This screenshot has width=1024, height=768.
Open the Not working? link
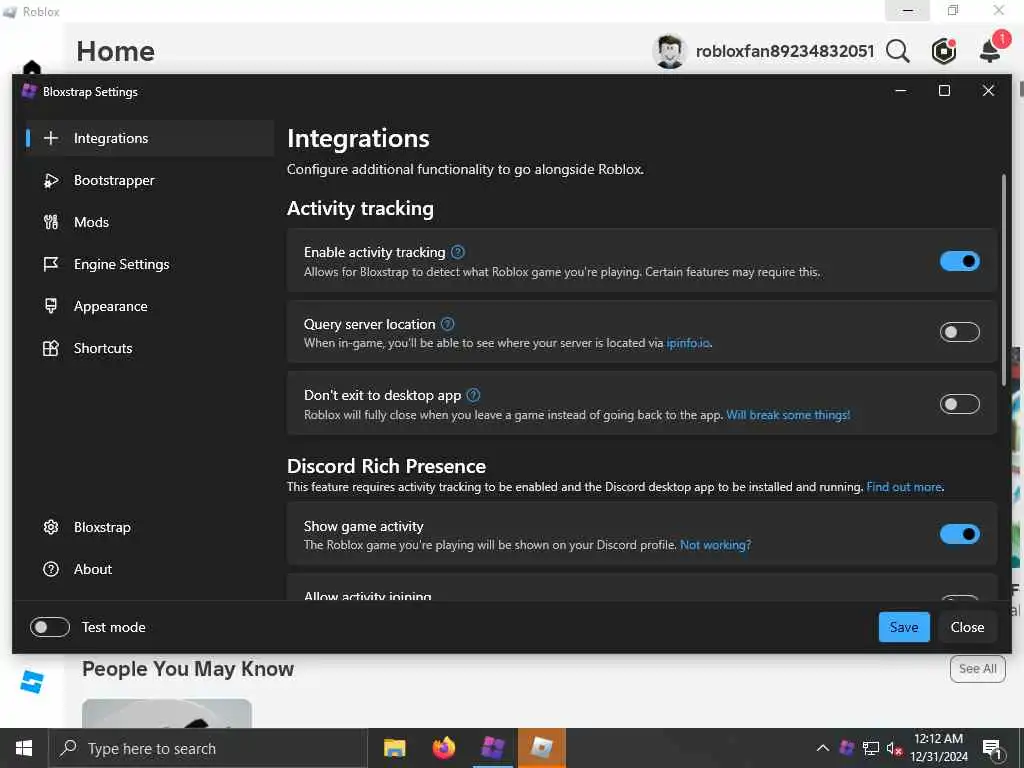coord(715,545)
